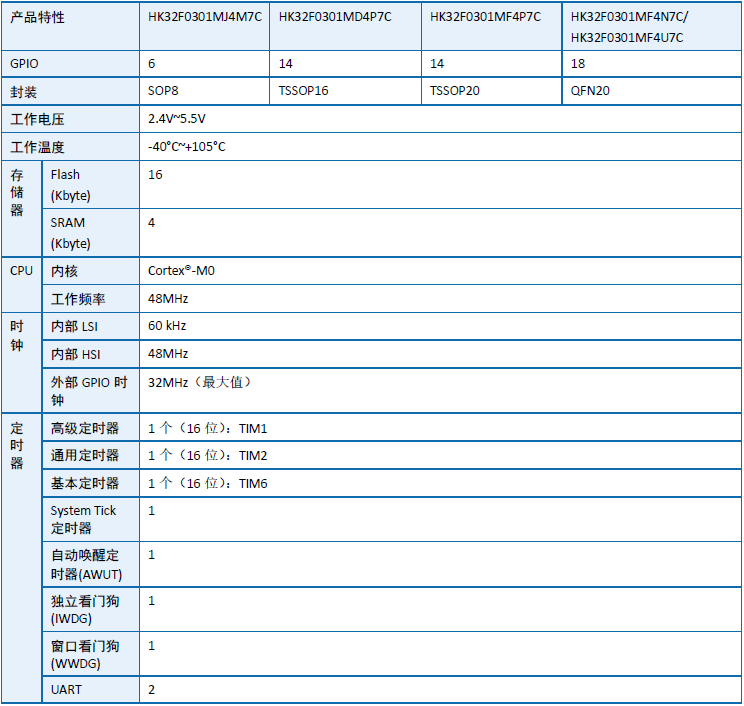Select the Cortex-M0 core value

click(x=180, y=271)
